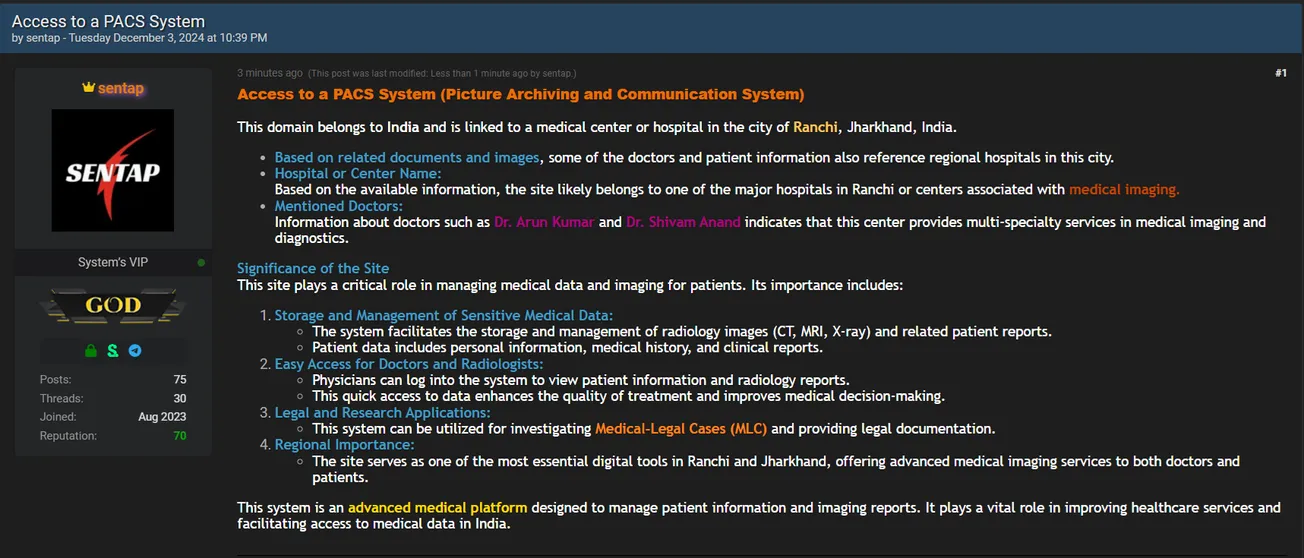Open the SENTAP avatar image
This screenshot has width=1304, height=558.
point(113,171)
